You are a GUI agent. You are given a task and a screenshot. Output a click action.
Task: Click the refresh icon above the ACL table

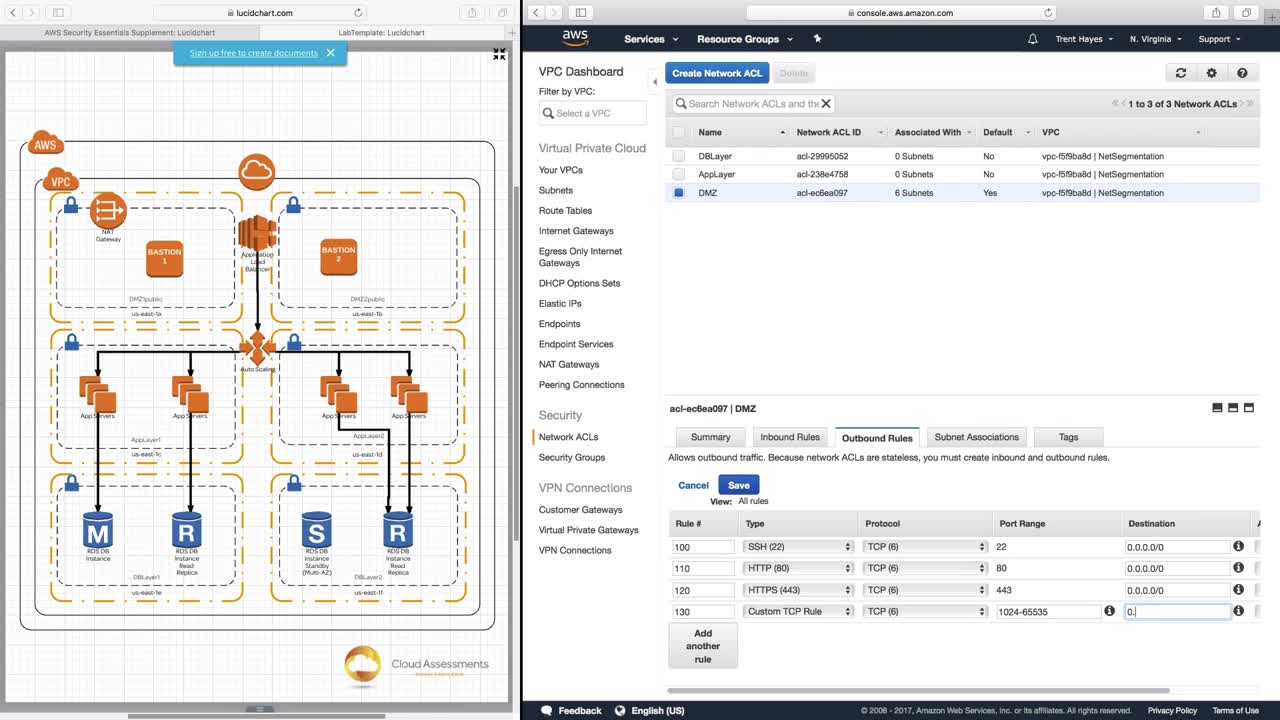click(1181, 73)
